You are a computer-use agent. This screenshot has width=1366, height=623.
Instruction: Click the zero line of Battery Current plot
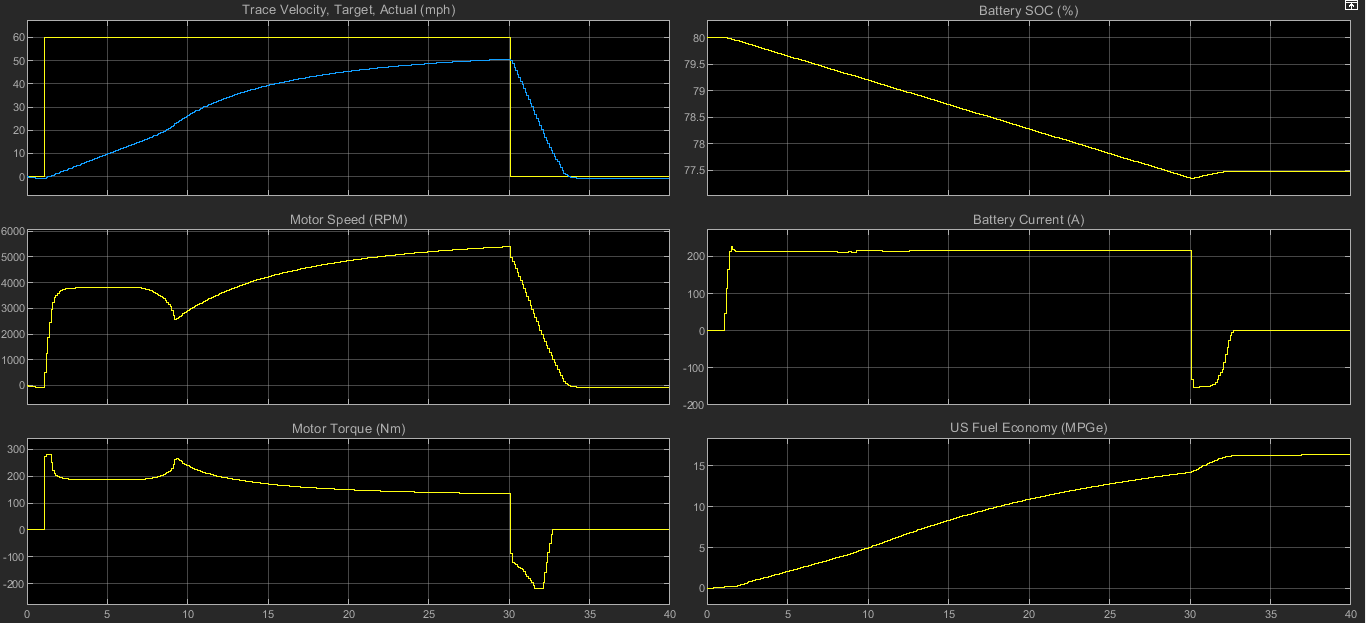point(950,330)
